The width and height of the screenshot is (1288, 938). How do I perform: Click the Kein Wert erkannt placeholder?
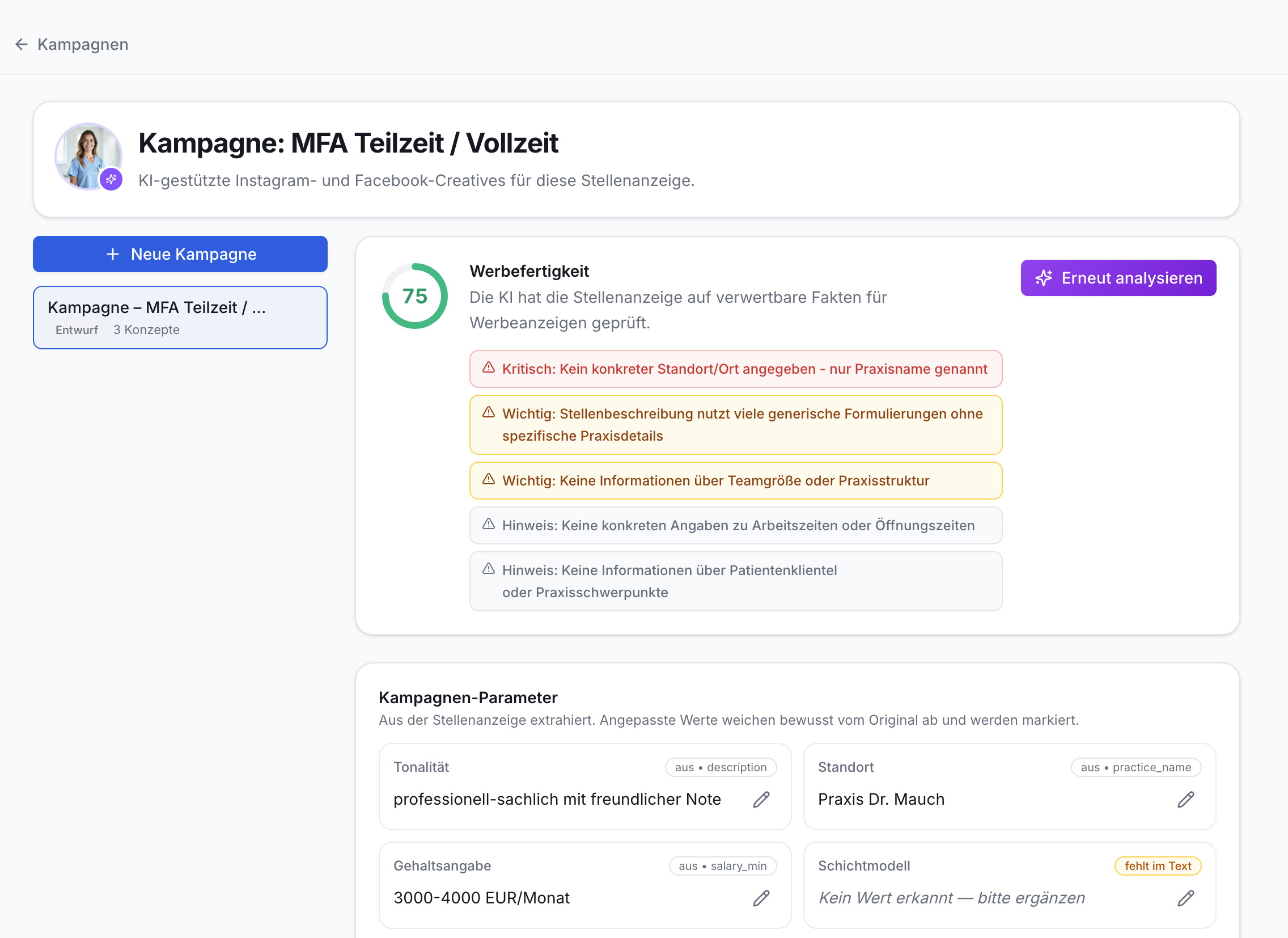pos(951,898)
